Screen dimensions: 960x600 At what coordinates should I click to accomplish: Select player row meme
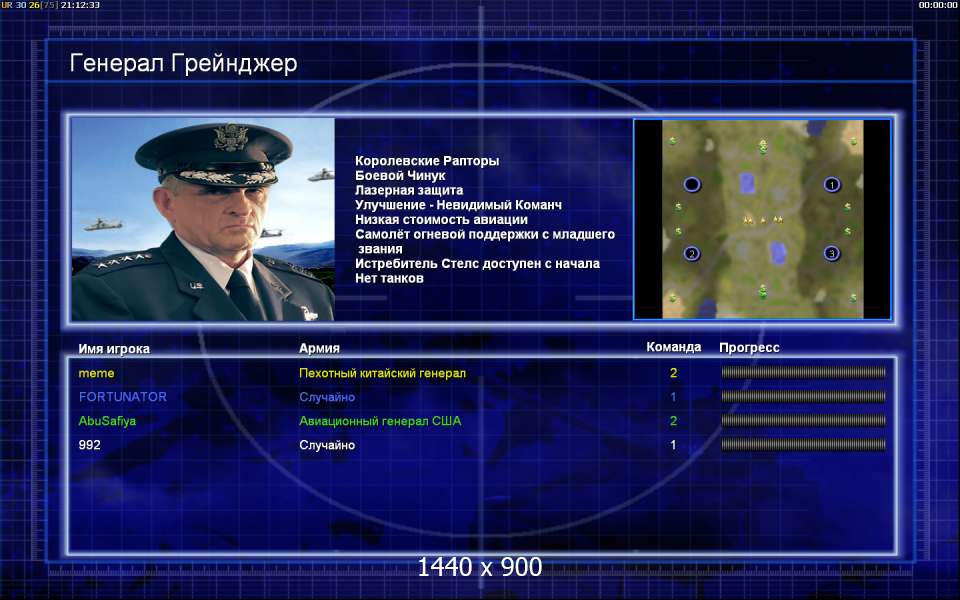pos(481,373)
